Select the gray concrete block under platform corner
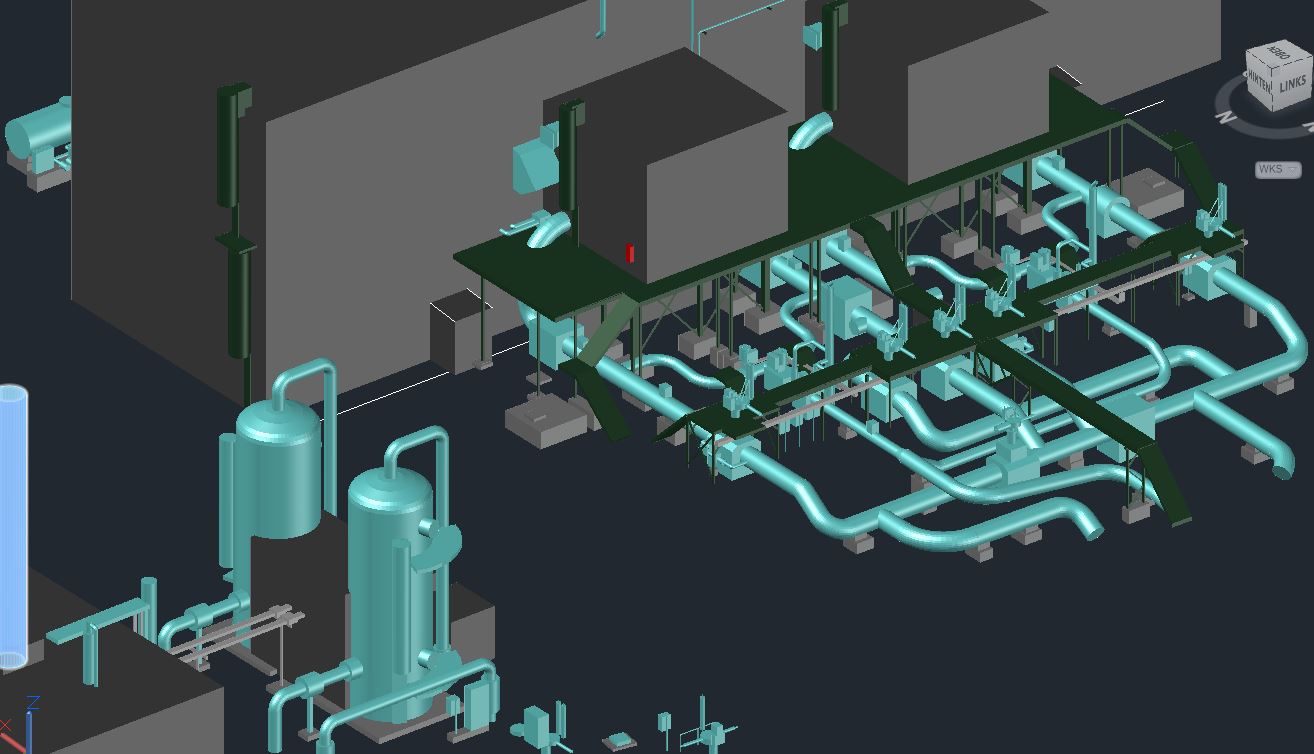 543,421
